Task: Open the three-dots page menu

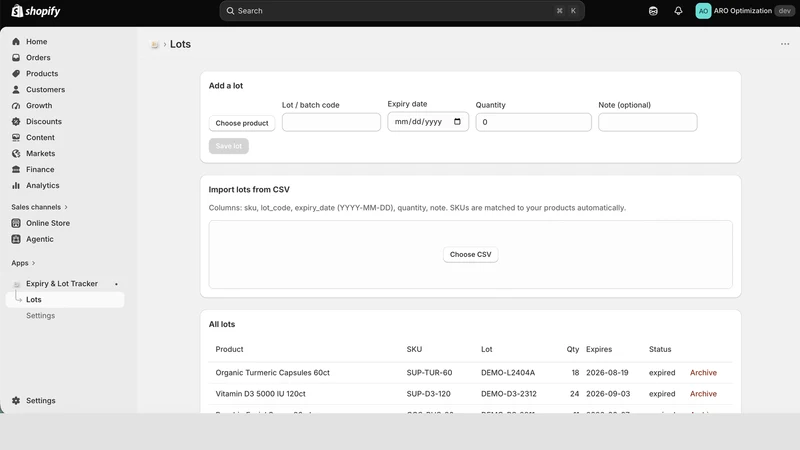Action: tap(785, 44)
